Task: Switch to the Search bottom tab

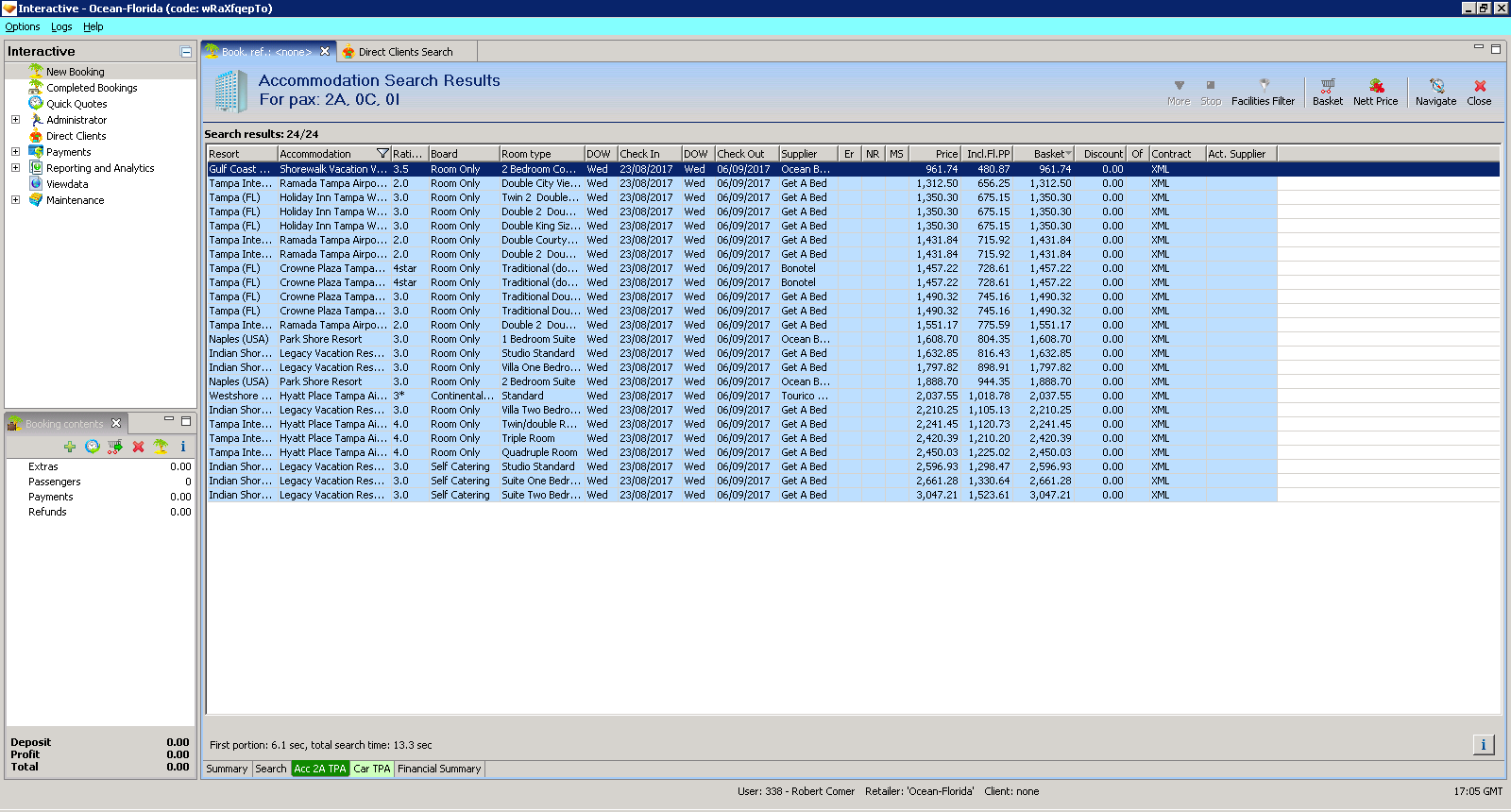Action: (x=271, y=769)
